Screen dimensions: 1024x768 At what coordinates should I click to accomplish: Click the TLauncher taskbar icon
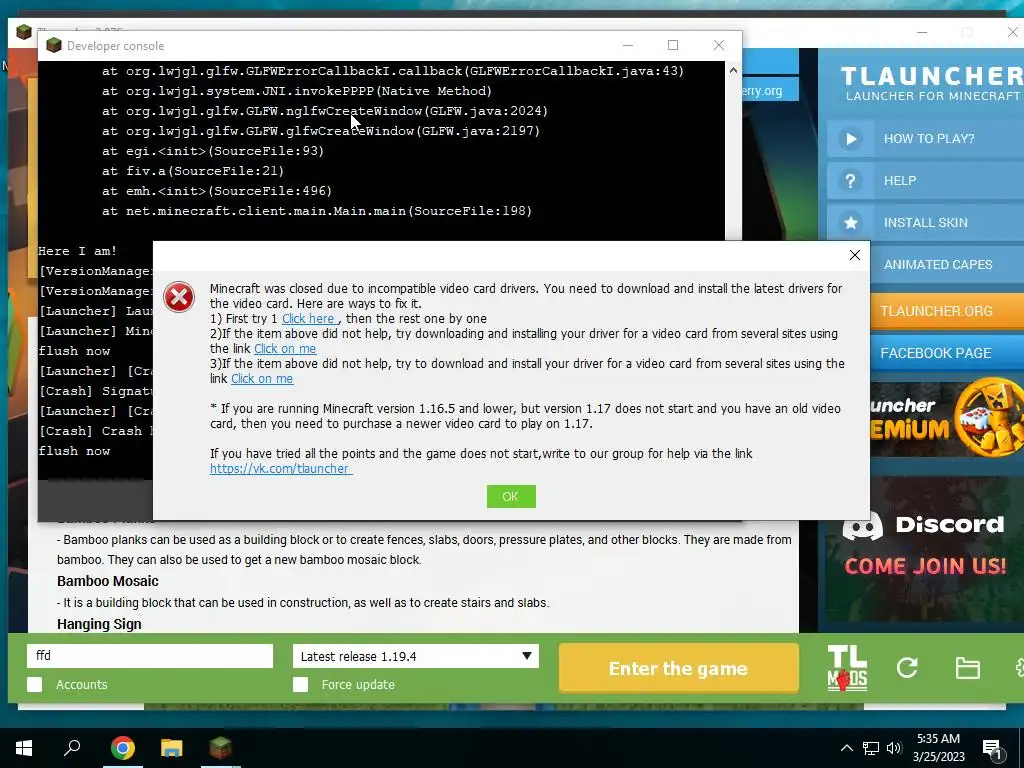pos(221,748)
